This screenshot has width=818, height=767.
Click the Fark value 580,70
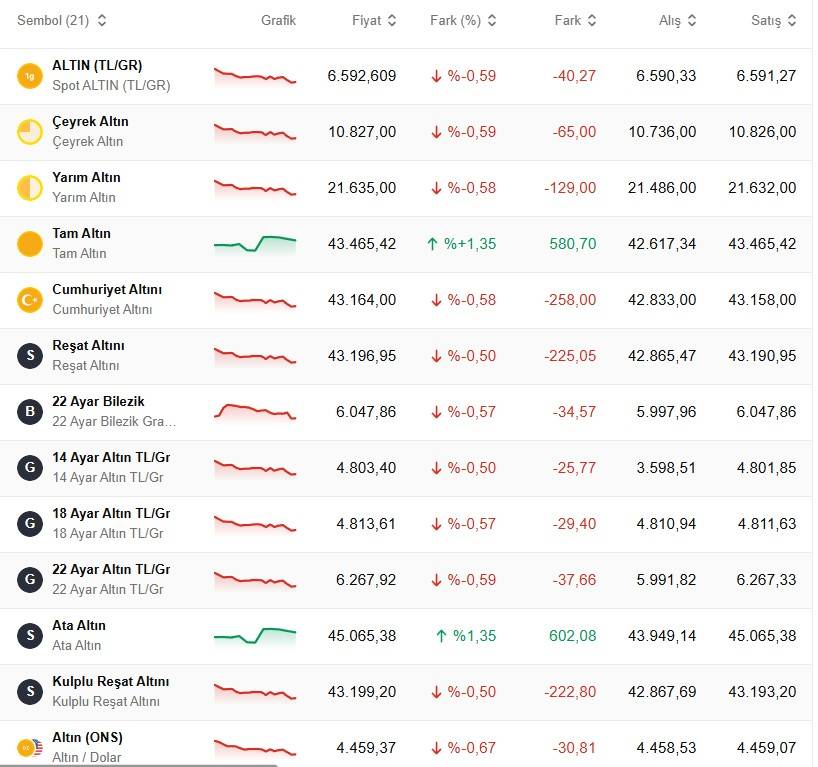click(572, 244)
